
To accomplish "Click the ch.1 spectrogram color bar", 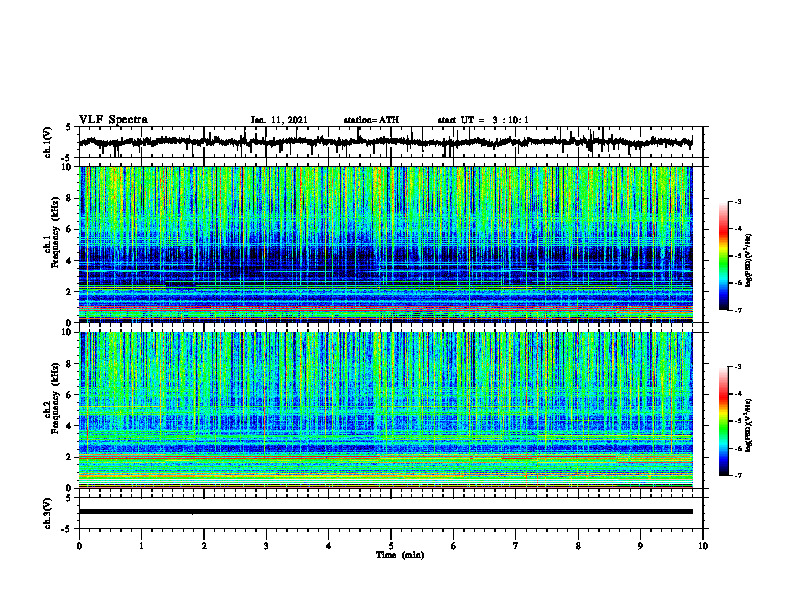I will pos(723,256).
